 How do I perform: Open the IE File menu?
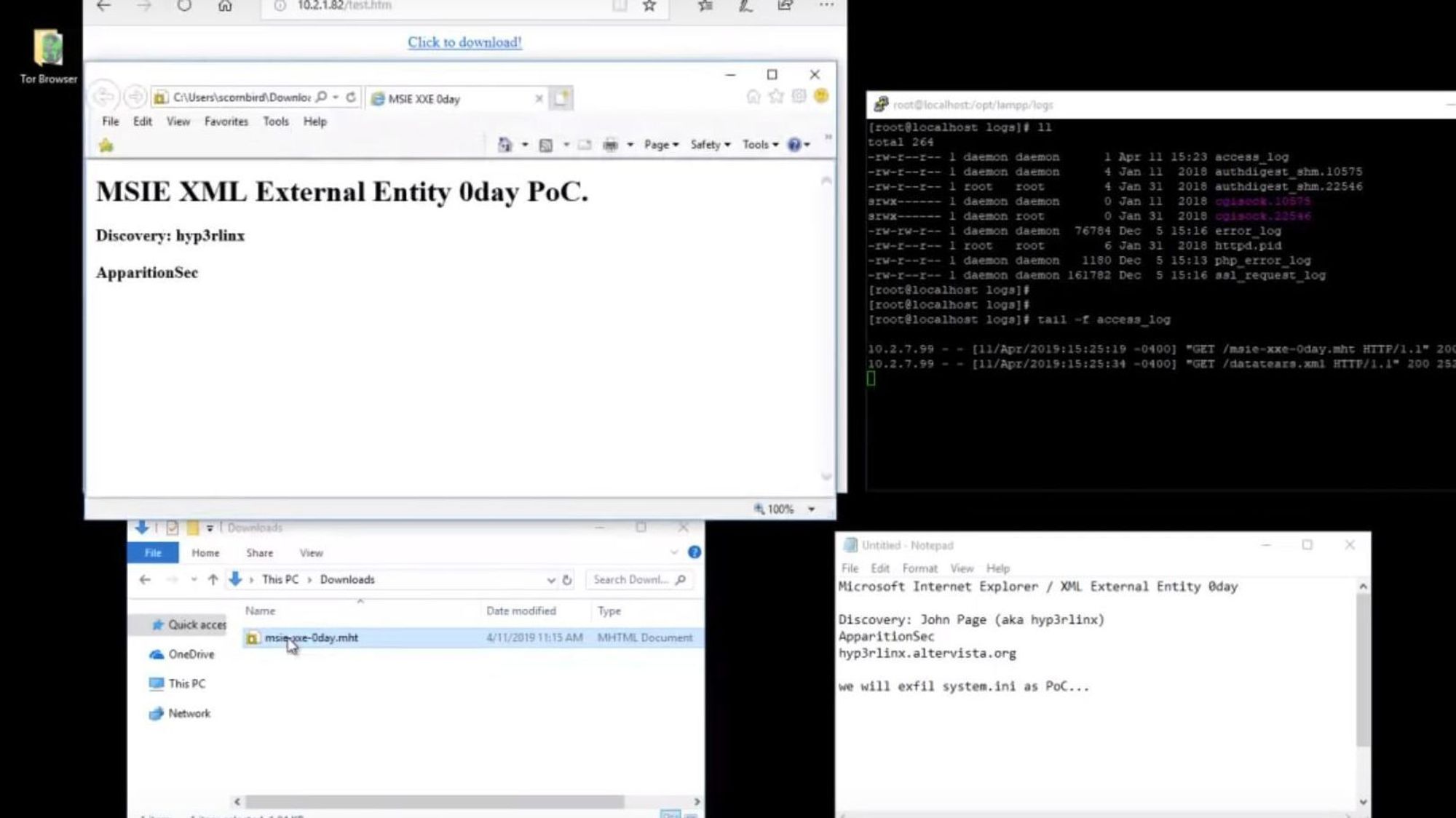click(x=111, y=122)
